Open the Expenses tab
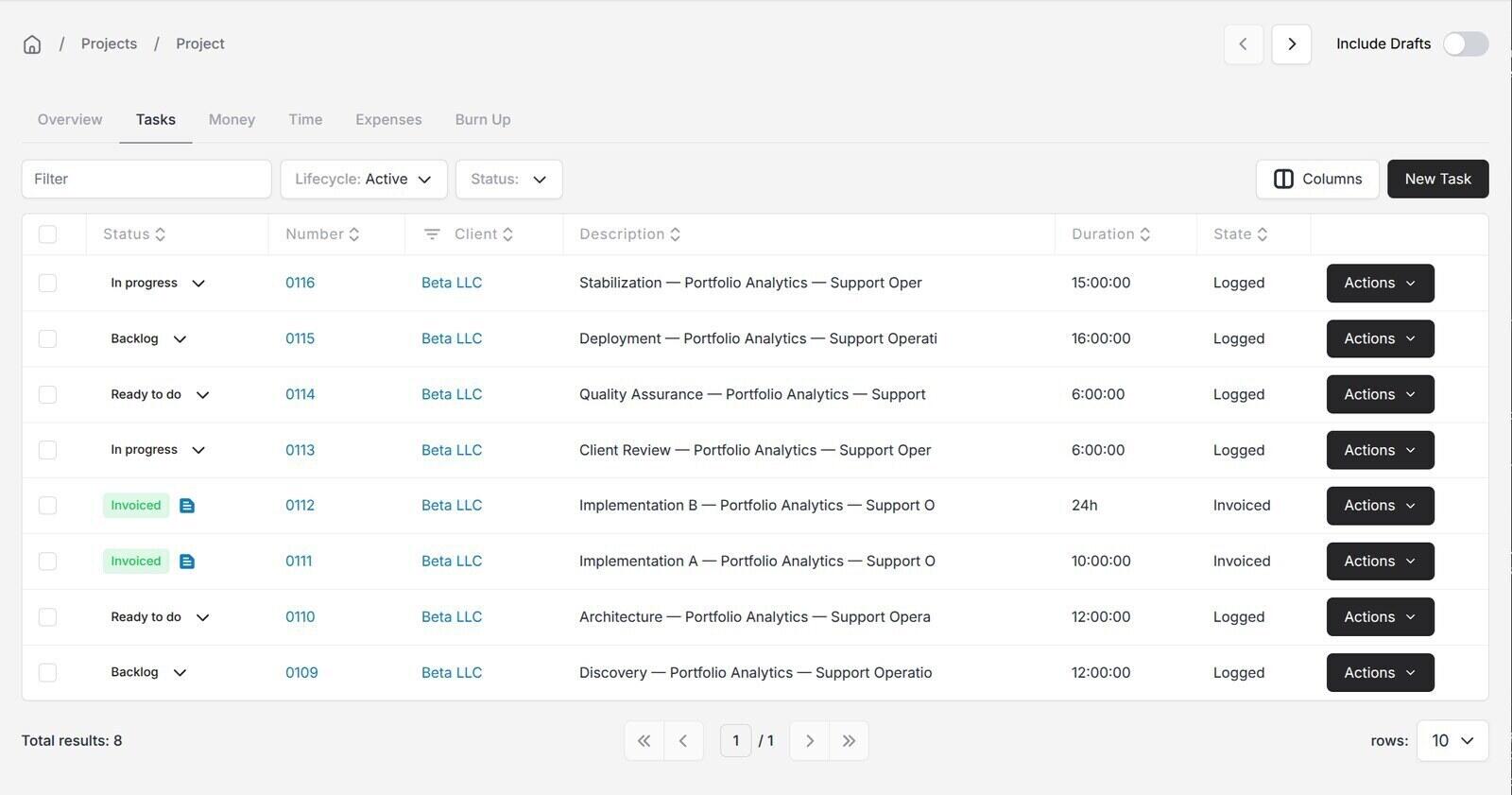 pos(388,120)
